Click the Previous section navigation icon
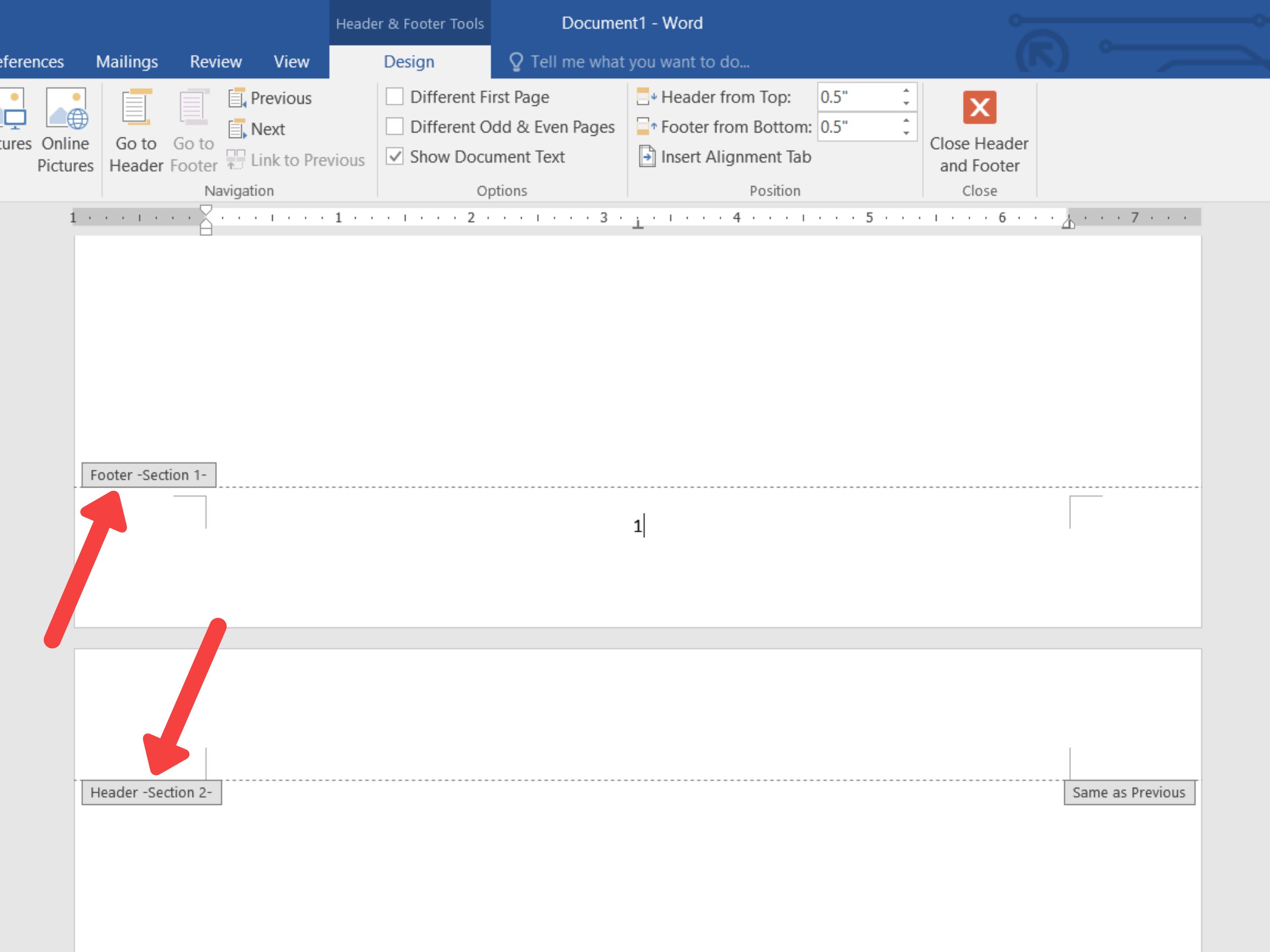Viewport: 1270px width, 952px height. tap(237, 98)
